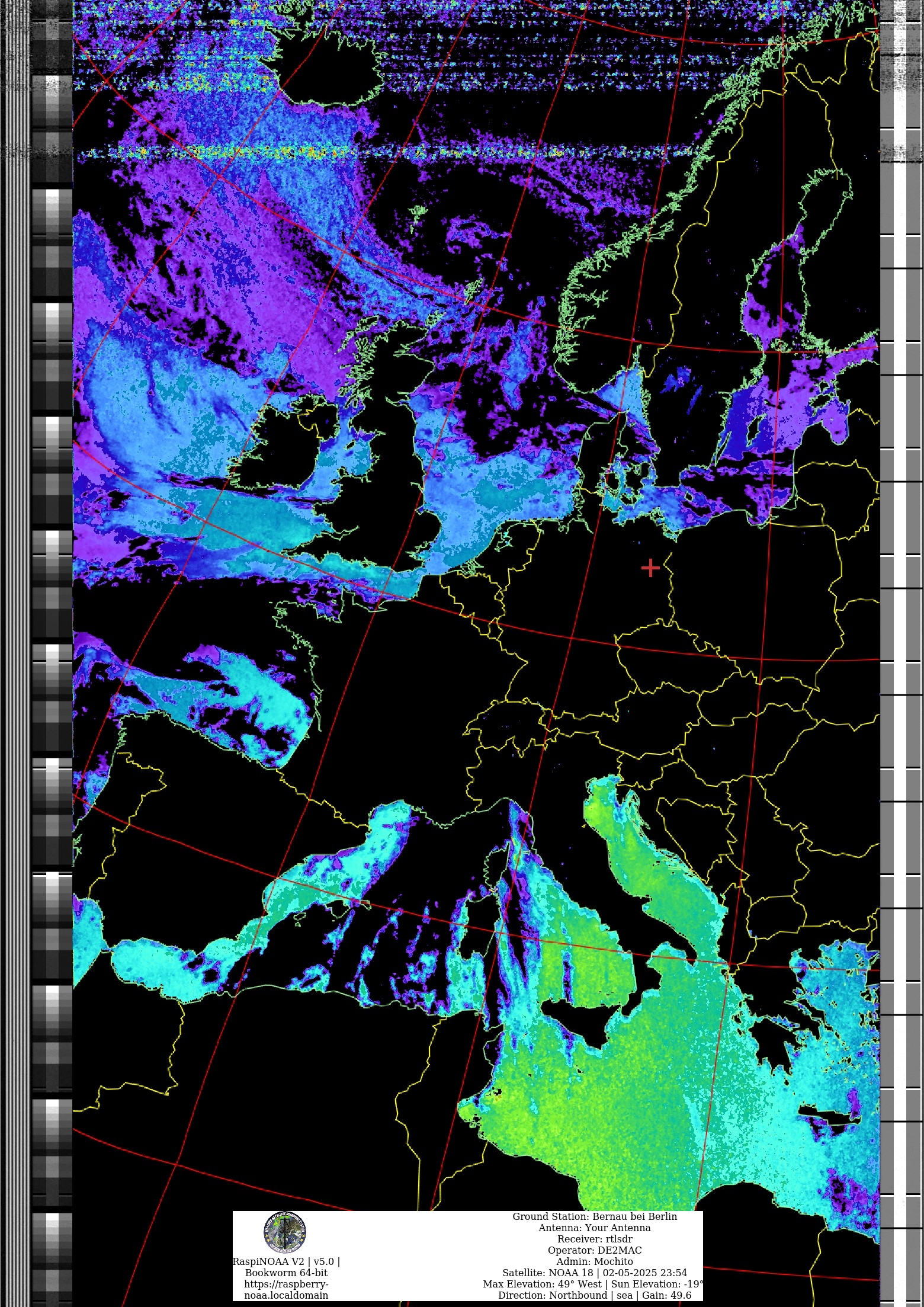Click the 'Receiver: rtlsdr' line

(595, 1239)
